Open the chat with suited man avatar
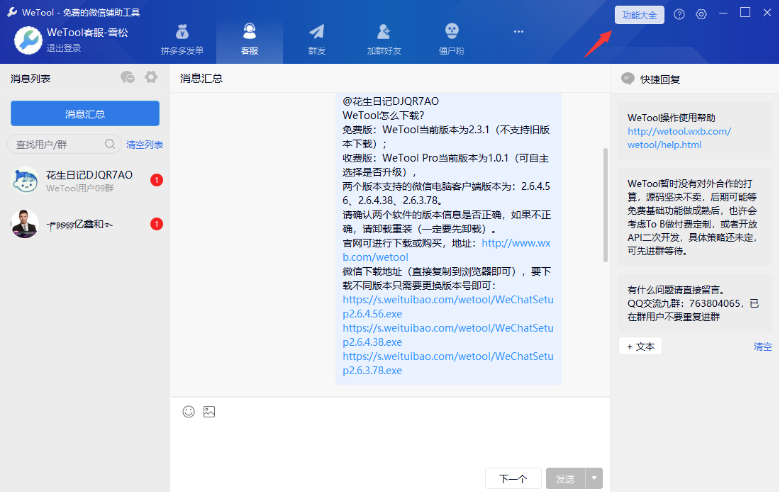 point(85,224)
